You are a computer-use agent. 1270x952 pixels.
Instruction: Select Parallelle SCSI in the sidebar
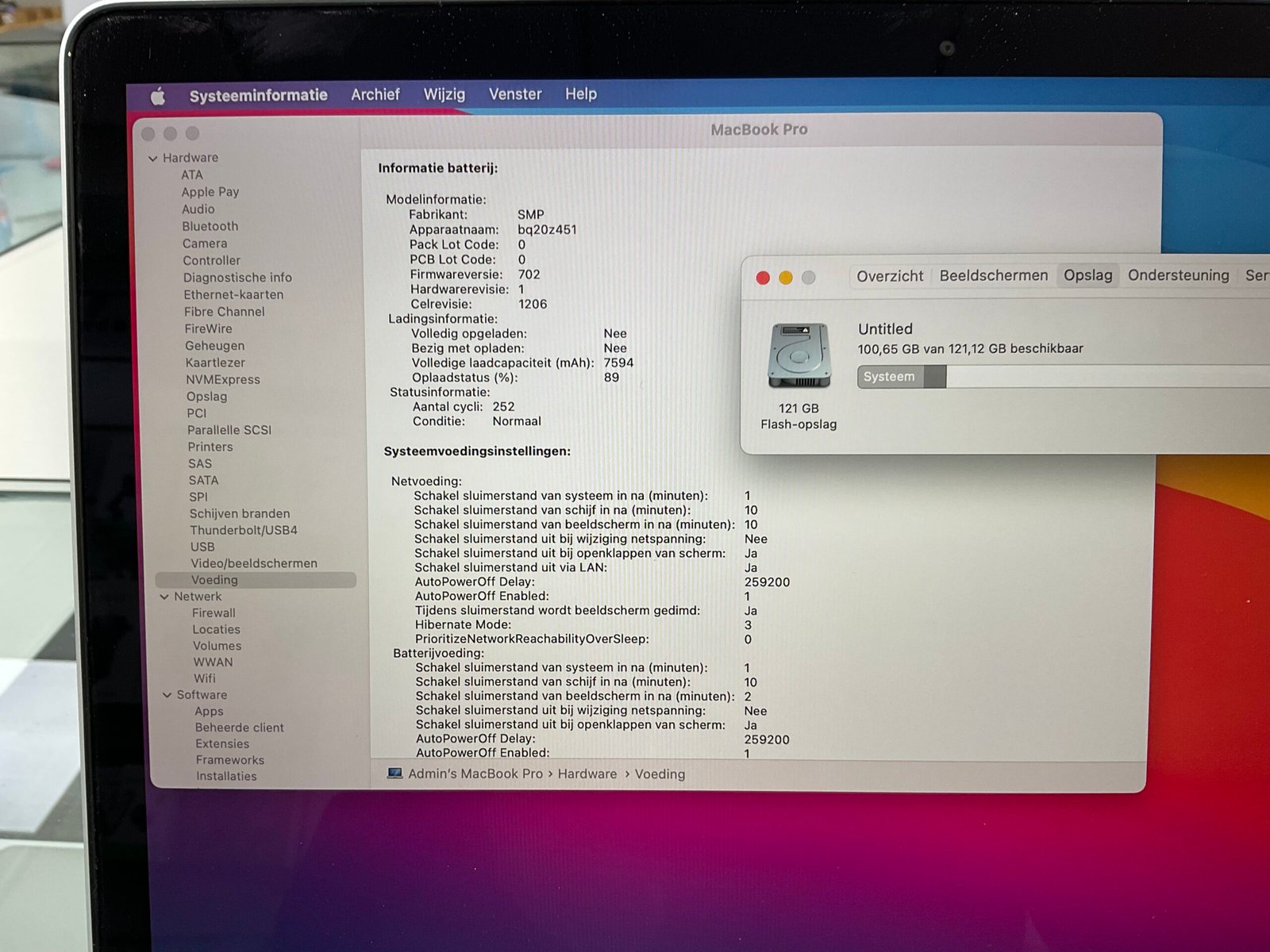[229, 430]
